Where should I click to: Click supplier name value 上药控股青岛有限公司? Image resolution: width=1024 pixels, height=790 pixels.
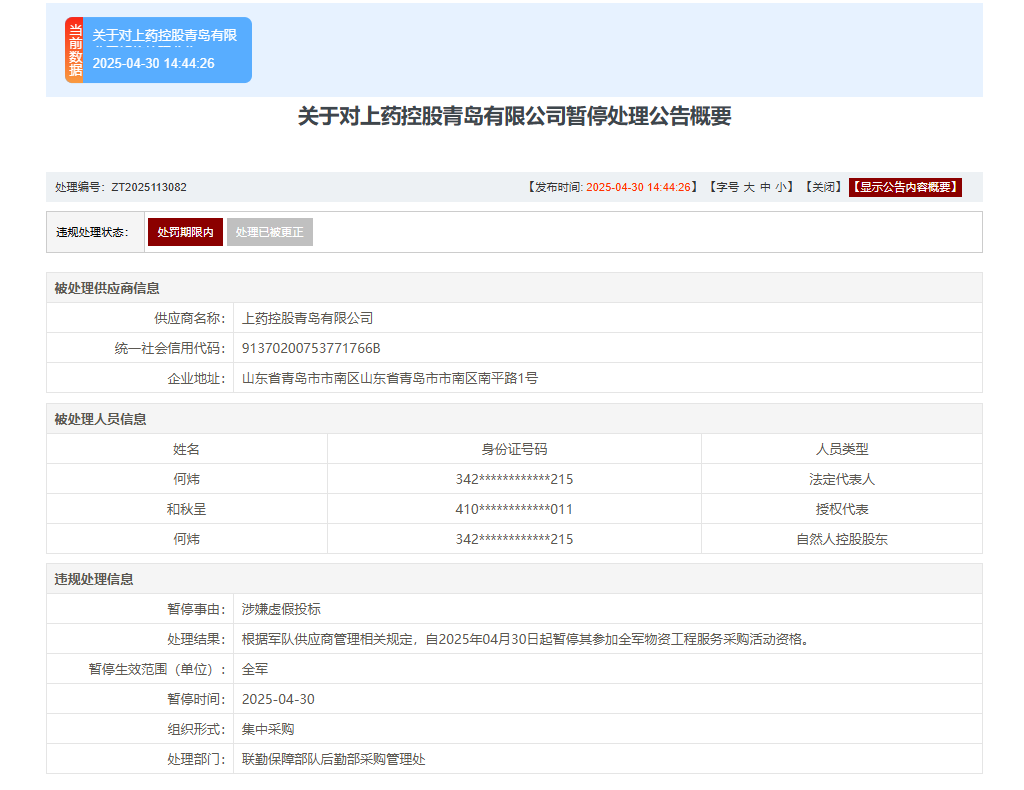(x=308, y=319)
